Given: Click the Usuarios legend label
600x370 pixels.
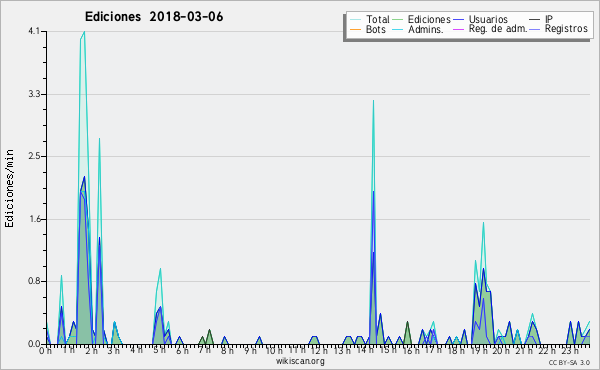Looking at the screenshot, I should click(x=488, y=19).
